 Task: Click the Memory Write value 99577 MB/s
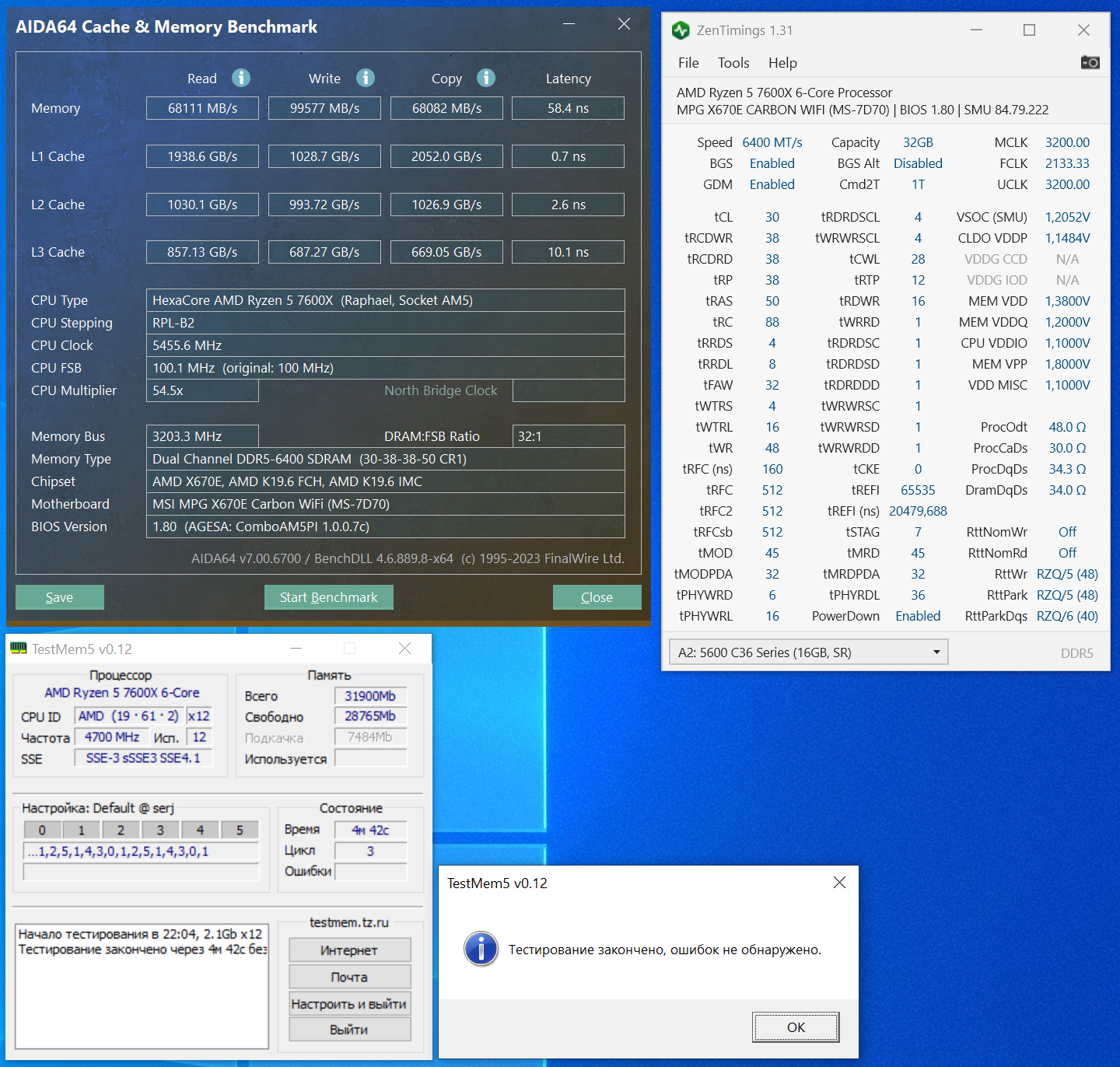pos(324,108)
